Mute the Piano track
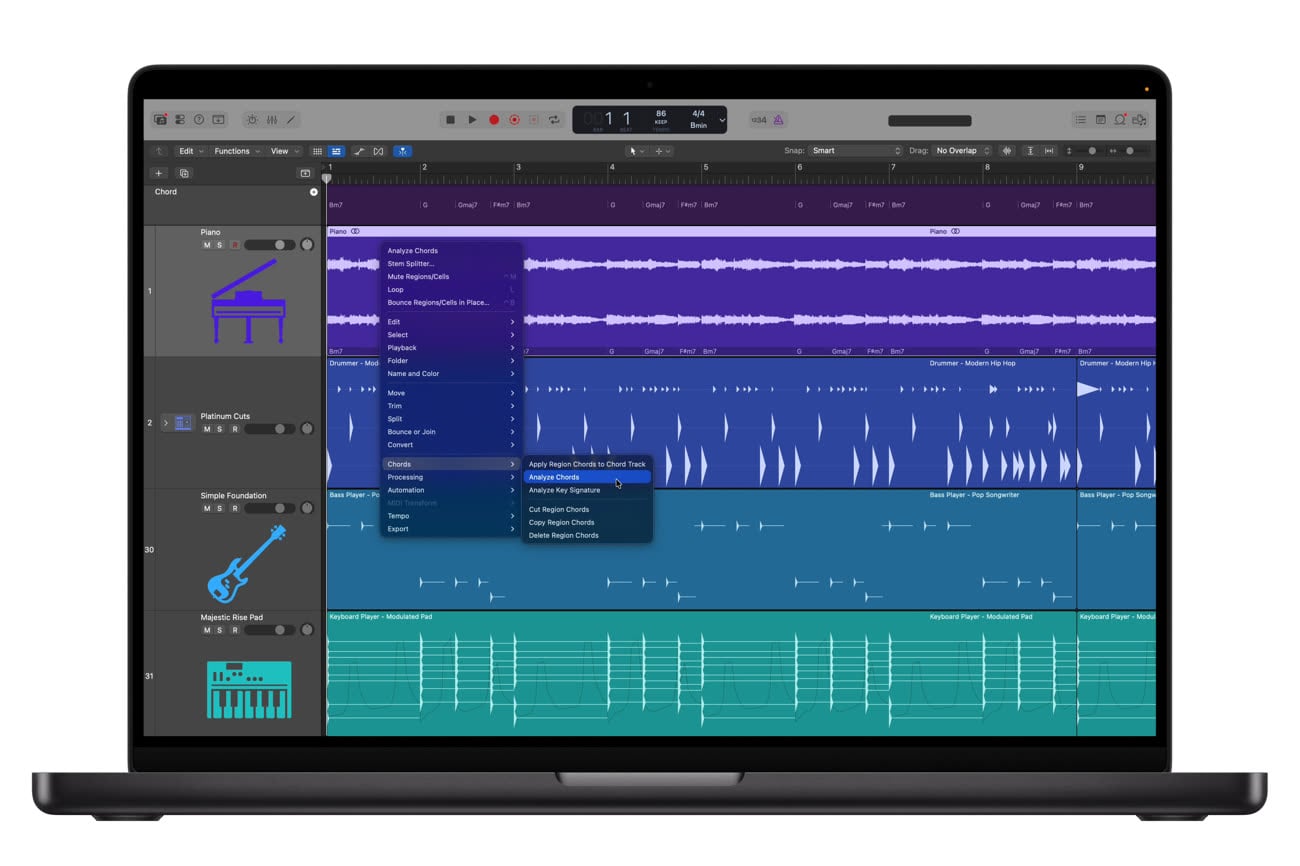Screen dimensions: 1300x866 pos(207,245)
